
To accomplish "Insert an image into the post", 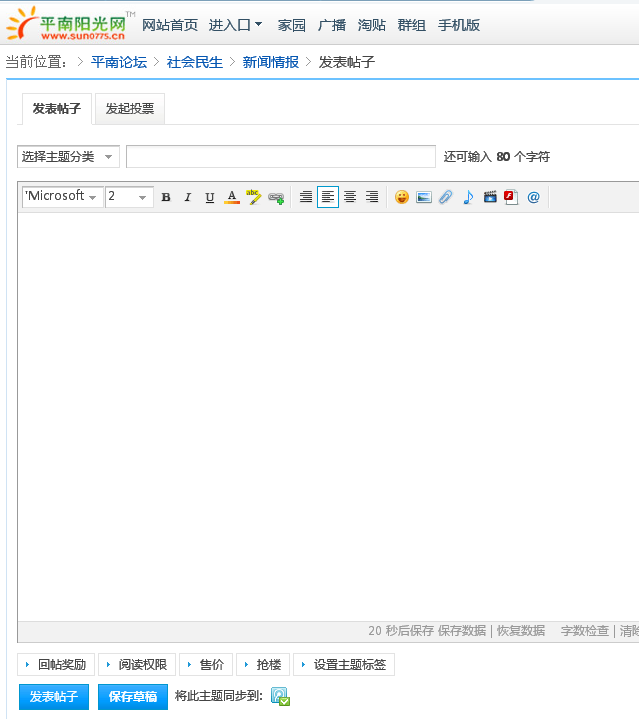I will (x=423, y=197).
